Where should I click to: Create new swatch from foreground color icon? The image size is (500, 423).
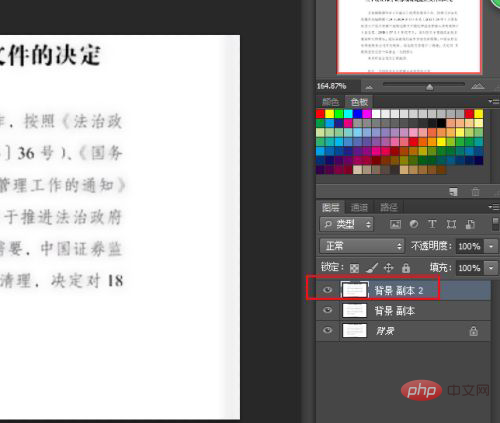click(x=453, y=191)
